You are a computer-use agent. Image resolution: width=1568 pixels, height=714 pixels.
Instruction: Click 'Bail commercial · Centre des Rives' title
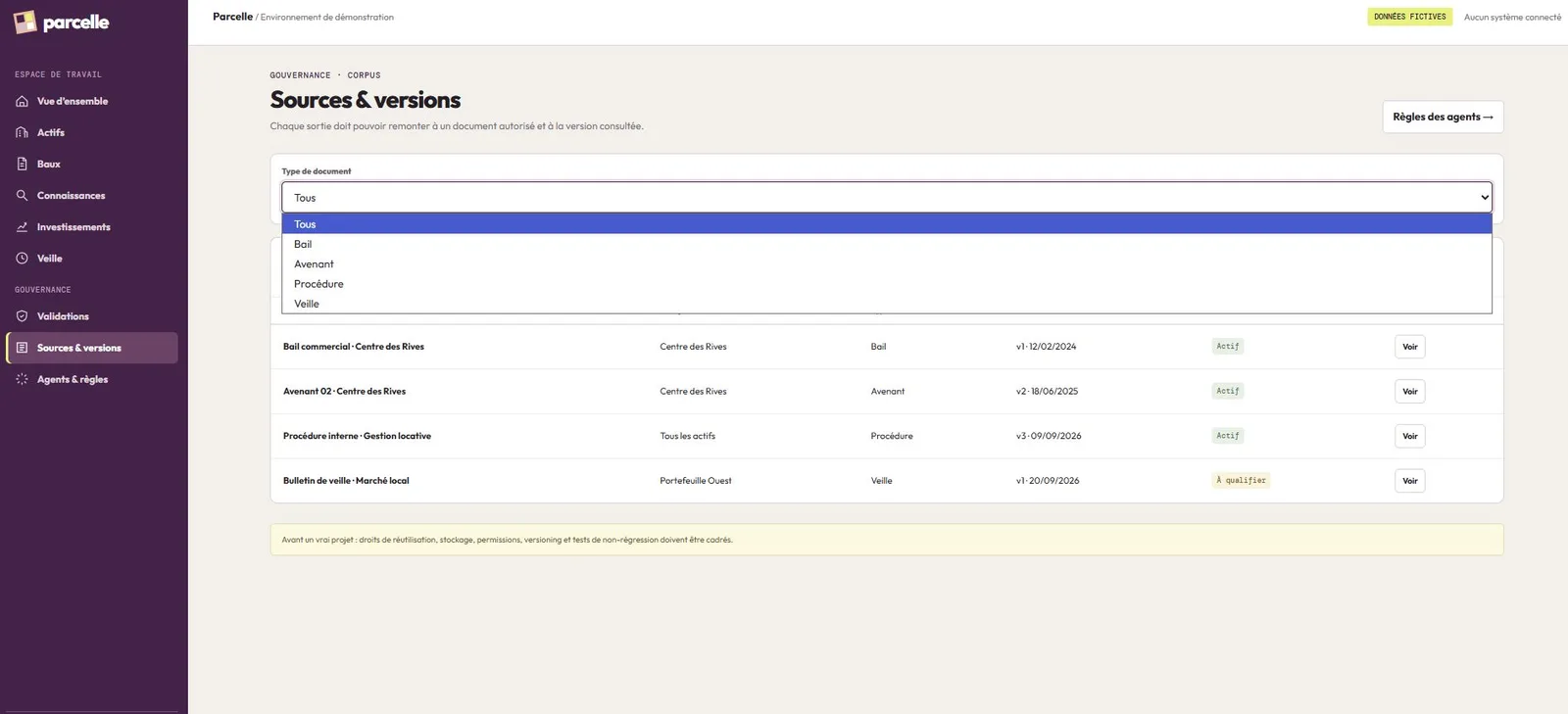click(x=354, y=347)
